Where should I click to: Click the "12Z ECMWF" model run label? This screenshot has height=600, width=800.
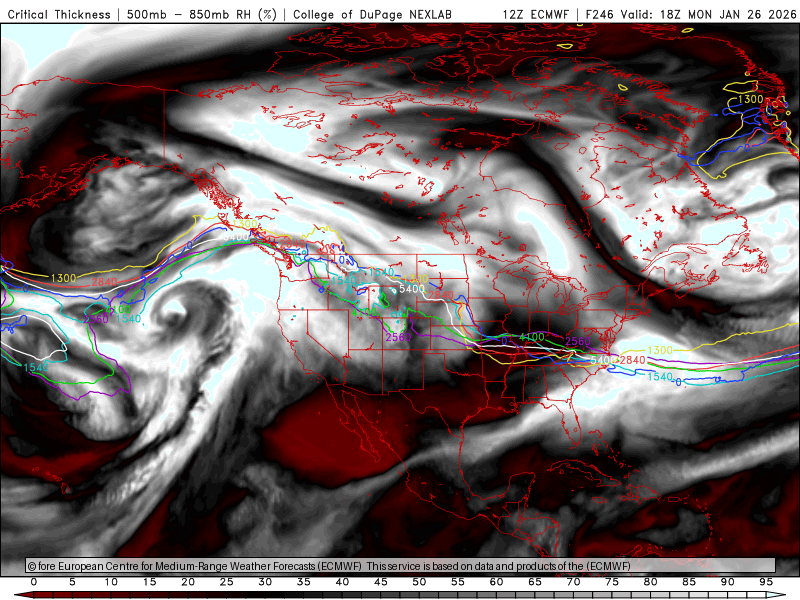(535, 14)
